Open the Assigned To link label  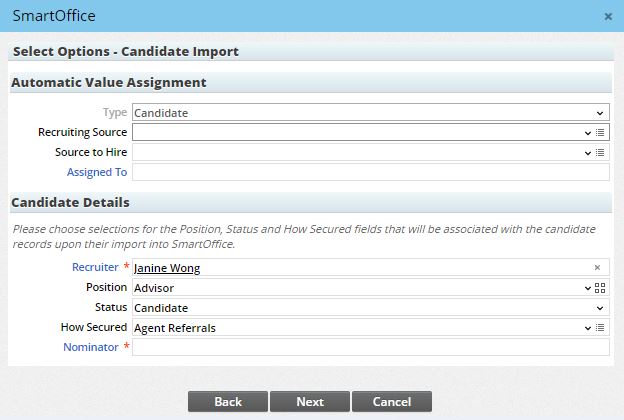[x=97, y=172]
